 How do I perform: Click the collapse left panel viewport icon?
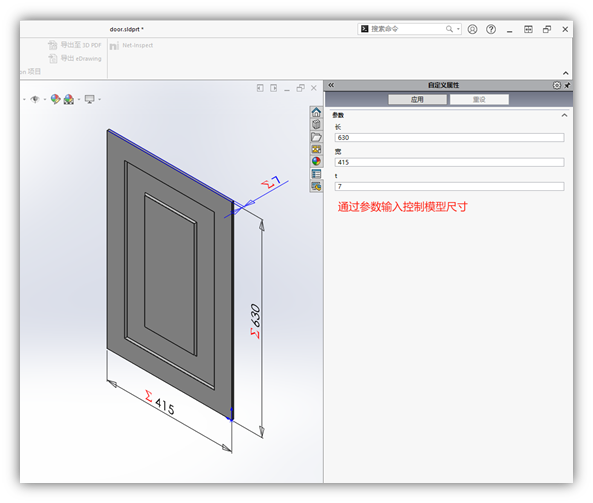[x=260, y=88]
